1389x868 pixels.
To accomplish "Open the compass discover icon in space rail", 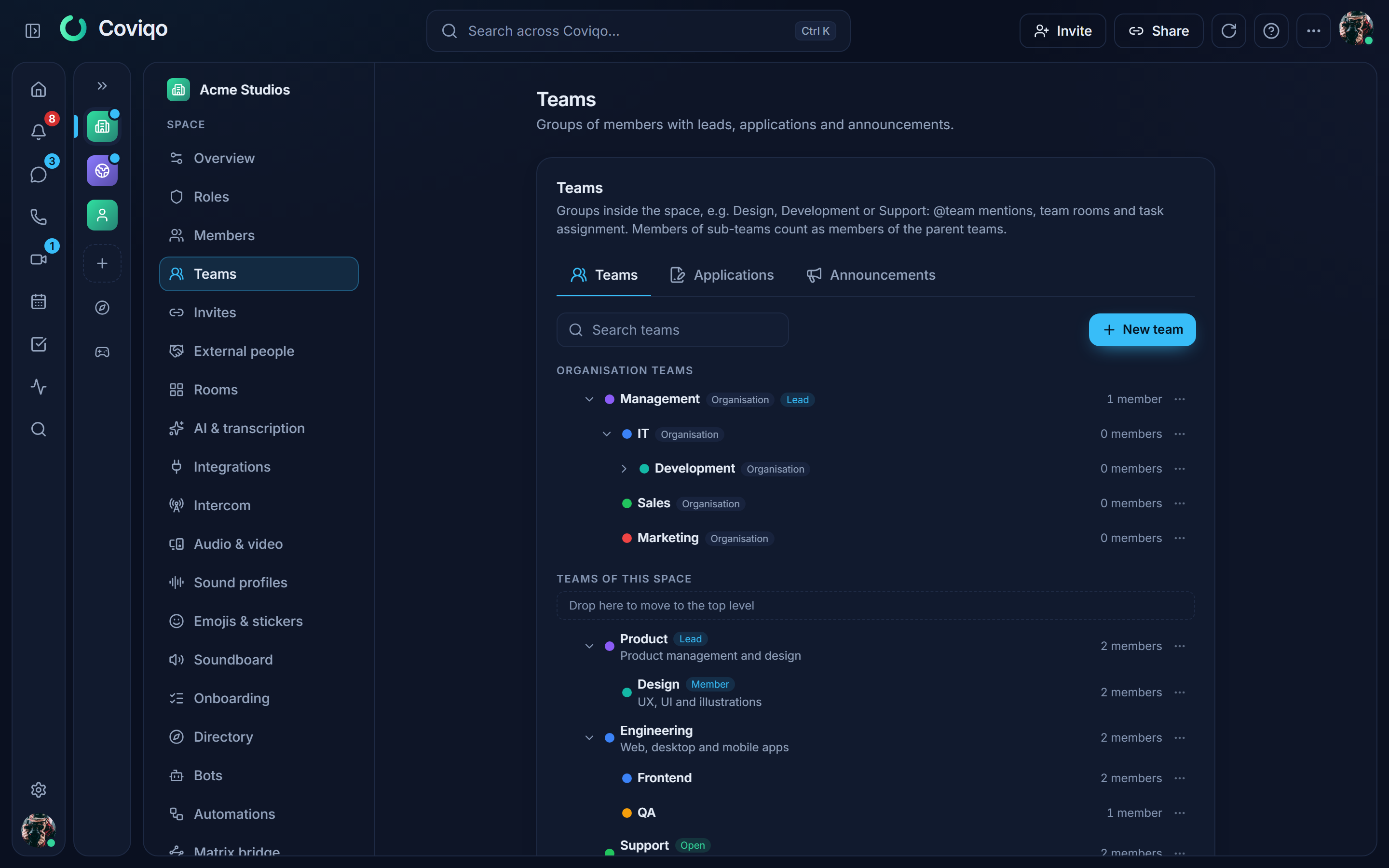I will (x=102, y=308).
